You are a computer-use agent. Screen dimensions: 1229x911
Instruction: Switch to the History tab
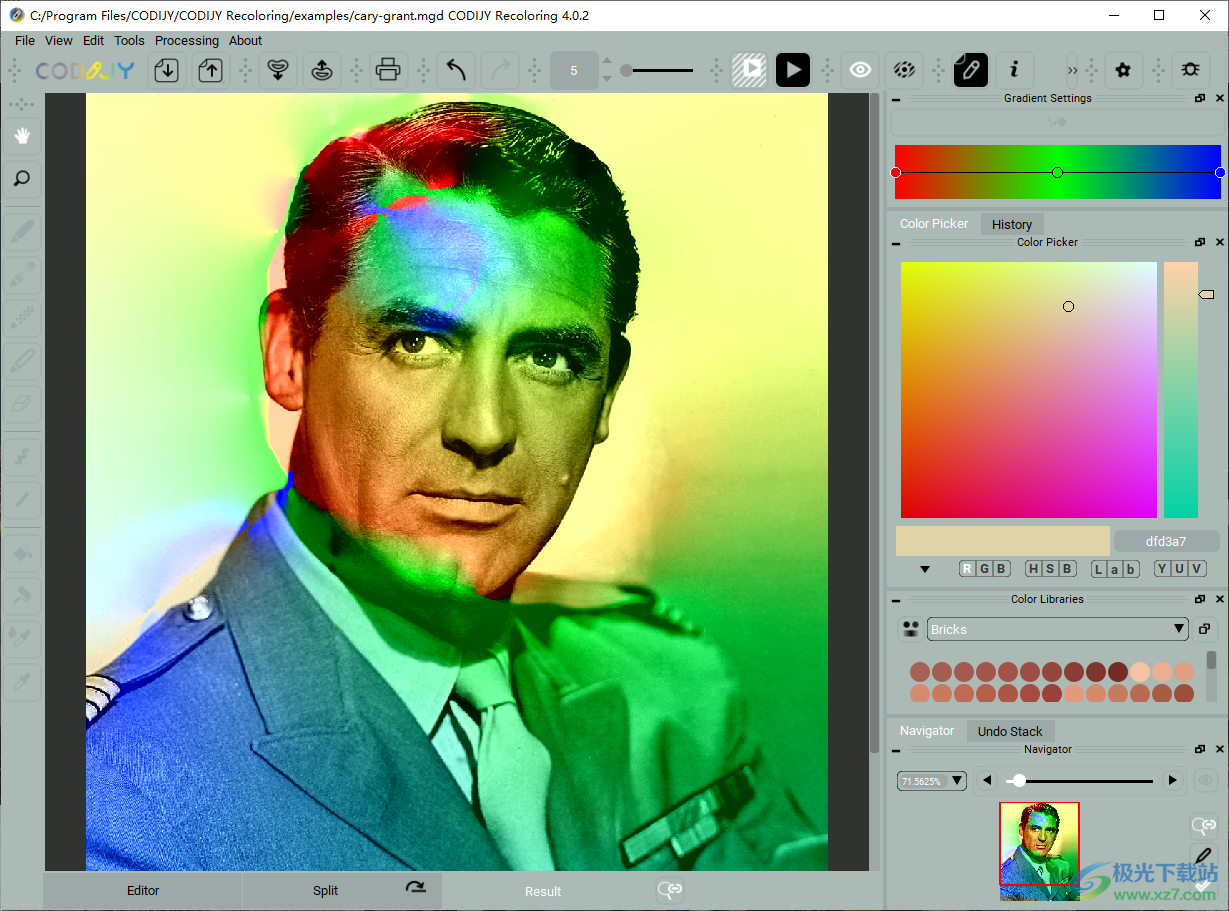click(x=1011, y=224)
